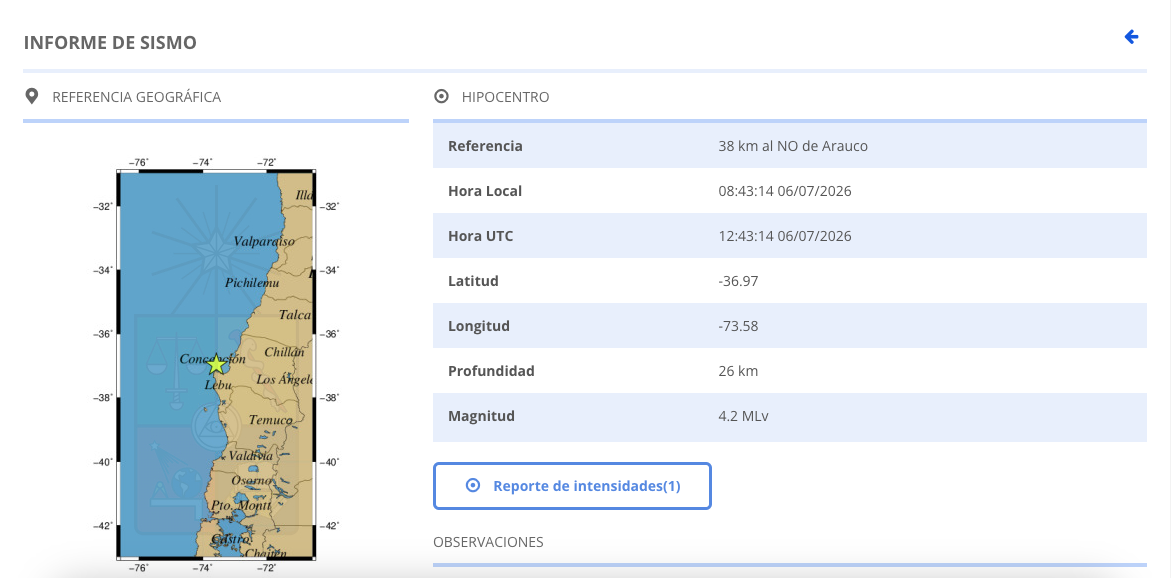This screenshot has width=1171, height=578.
Task: Open Reporte de intensidades(1) button
Action: point(572,486)
